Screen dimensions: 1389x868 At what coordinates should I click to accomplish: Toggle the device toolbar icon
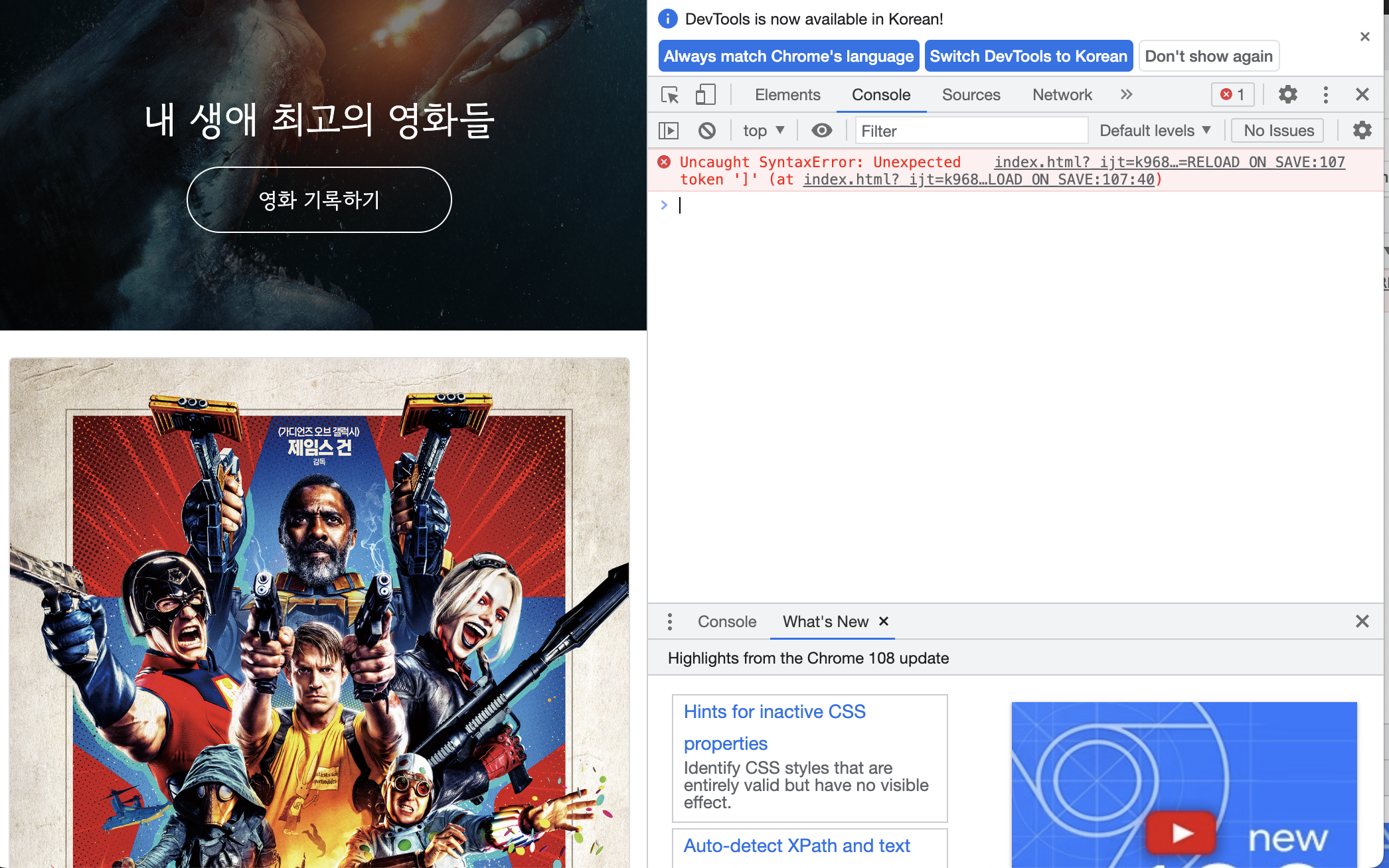tap(705, 95)
